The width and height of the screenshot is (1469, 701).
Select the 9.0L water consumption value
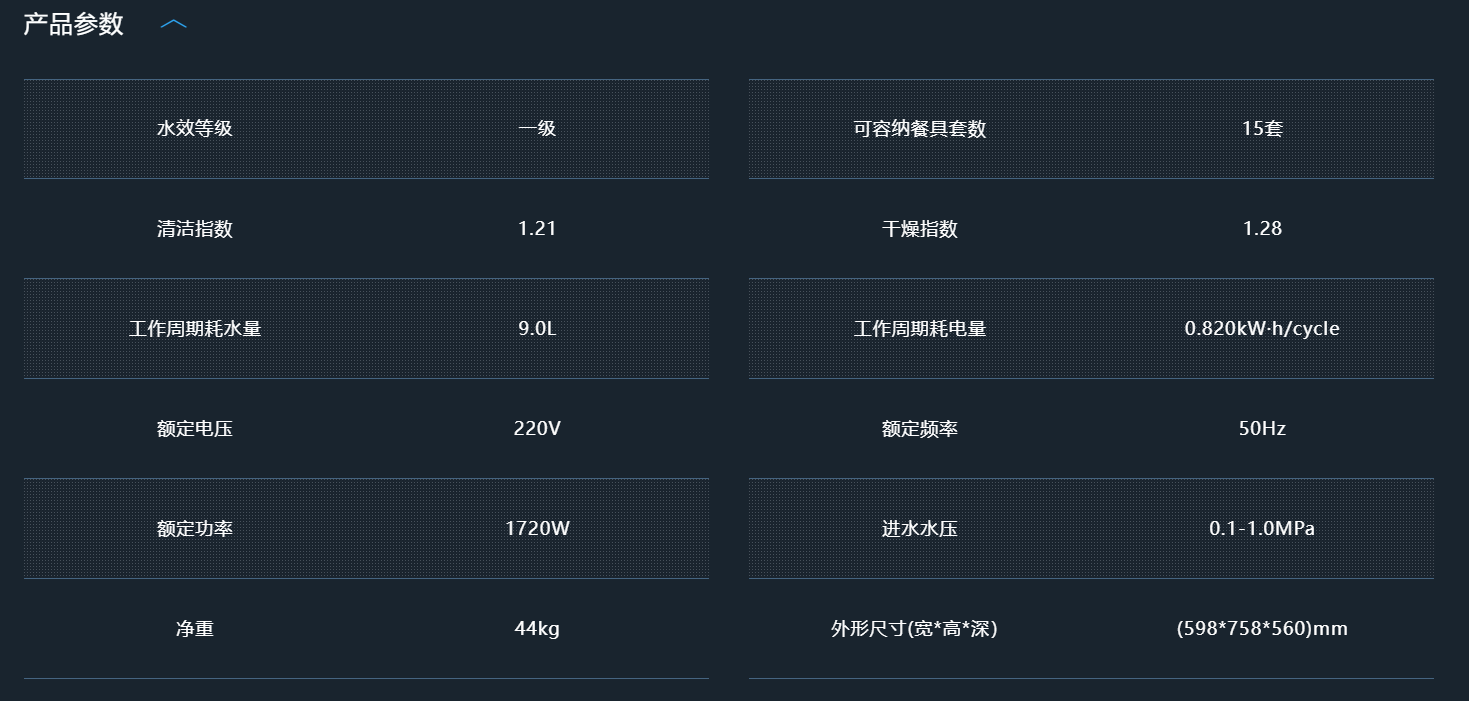[x=537, y=329]
